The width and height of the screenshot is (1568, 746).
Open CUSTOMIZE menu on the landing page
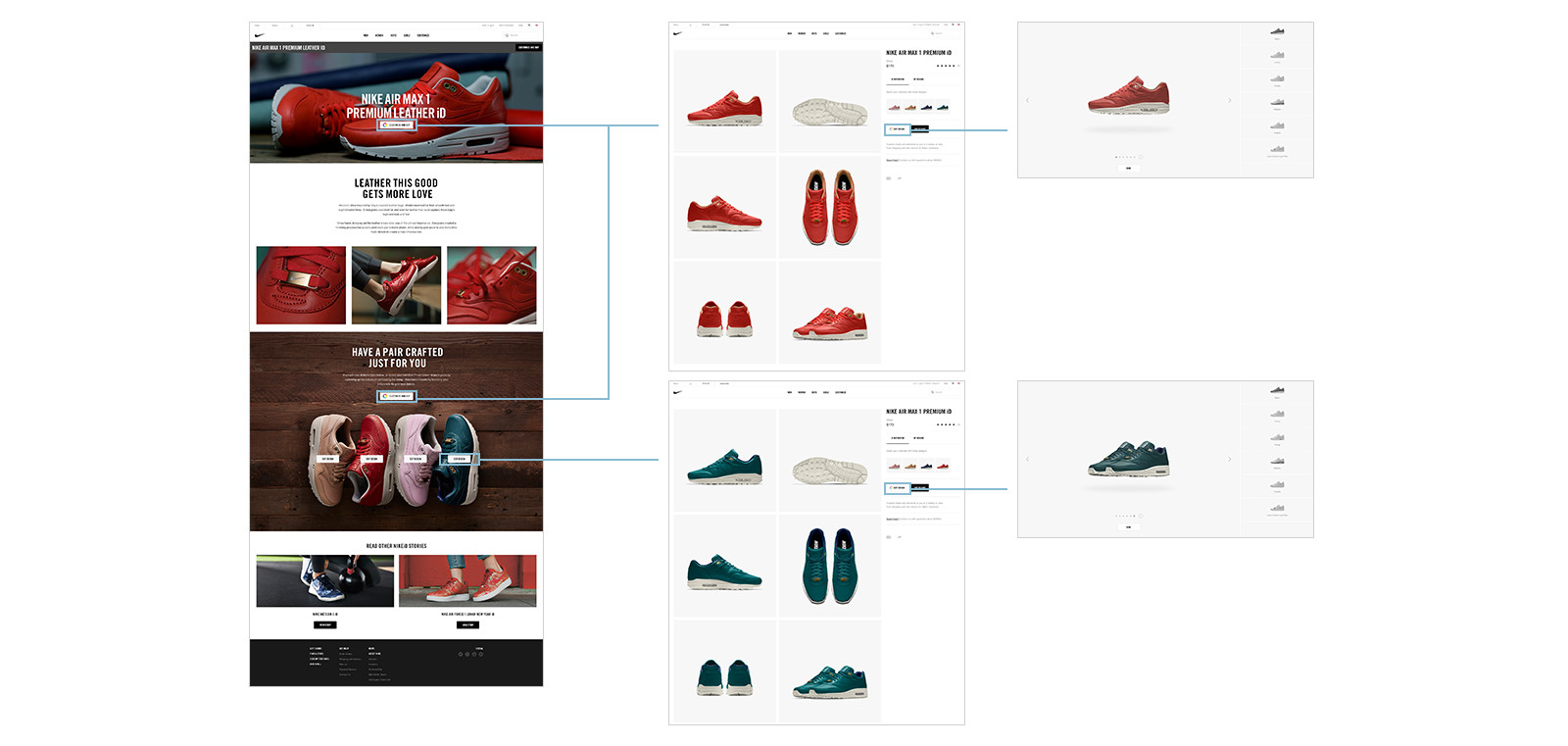423,35
